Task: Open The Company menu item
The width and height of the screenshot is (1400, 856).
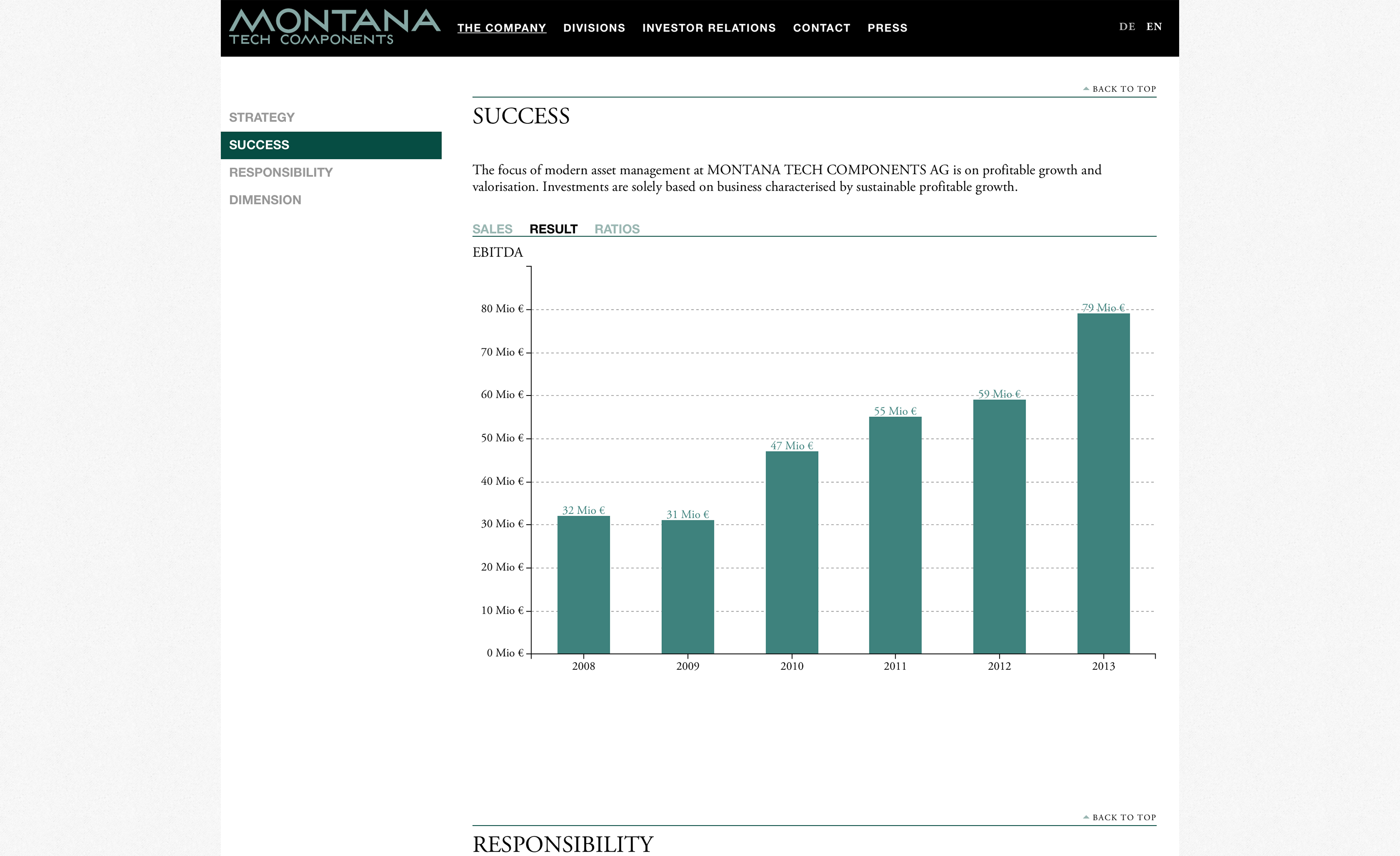Action: click(x=501, y=28)
